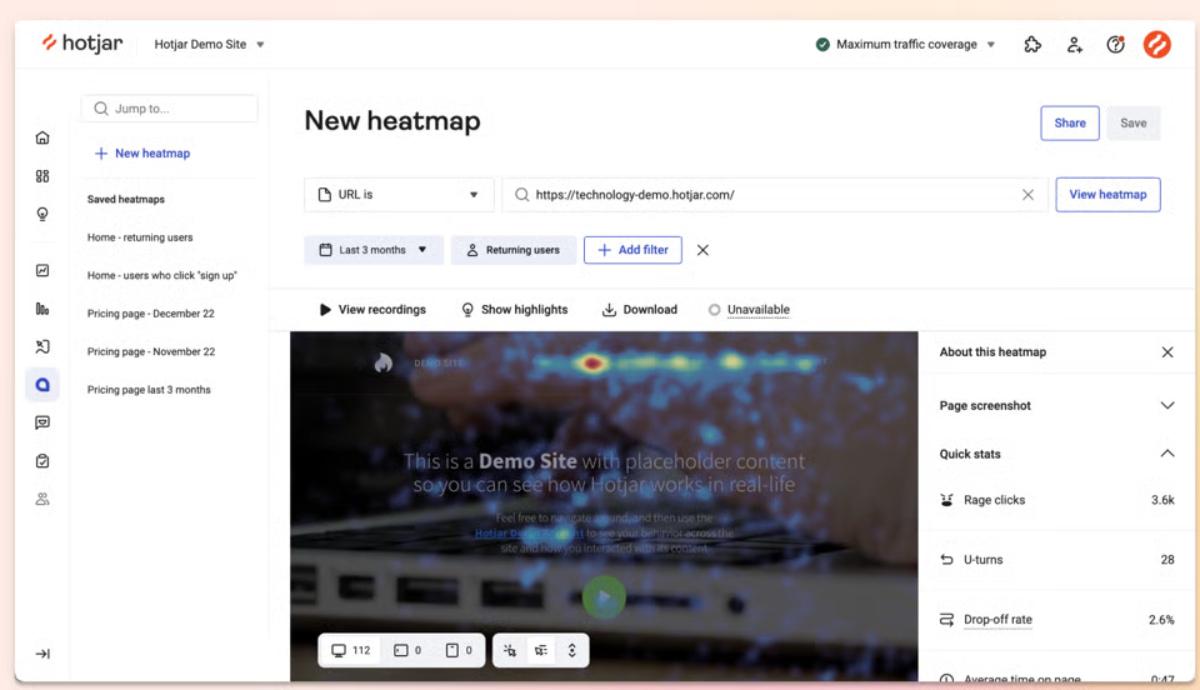Select the click heatmap type icon

(510, 650)
